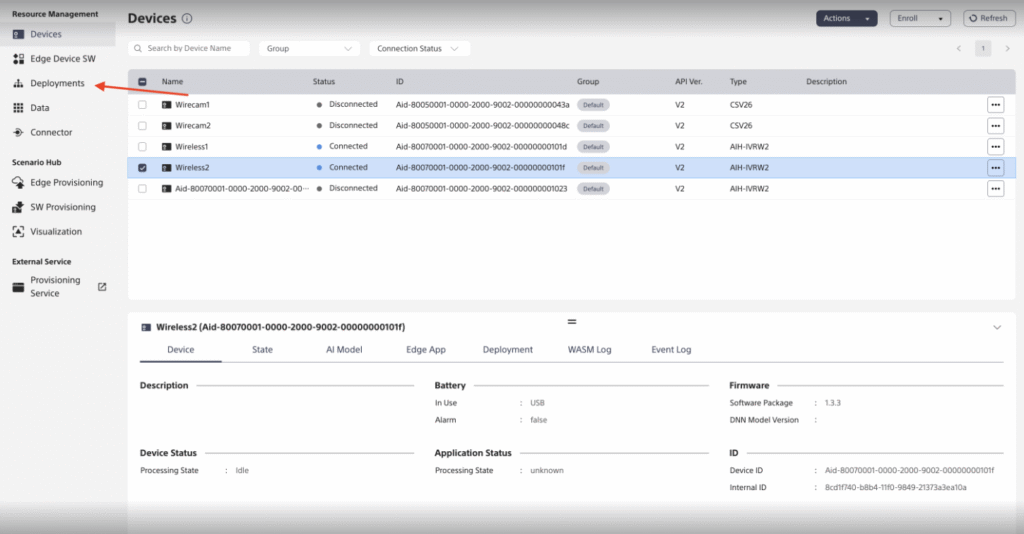Click the Enroll button
Image resolution: width=1024 pixels, height=534 pixels.
920,18
